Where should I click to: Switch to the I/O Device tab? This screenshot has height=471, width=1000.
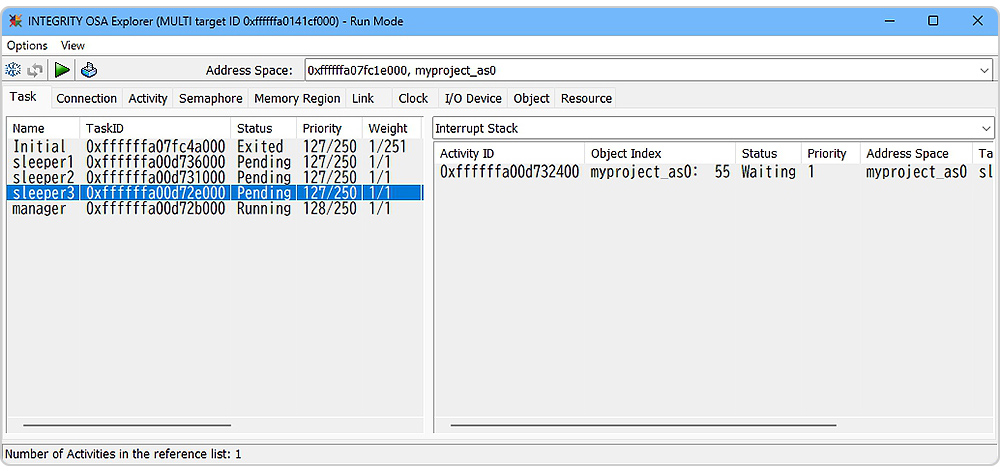tap(473, 98)
